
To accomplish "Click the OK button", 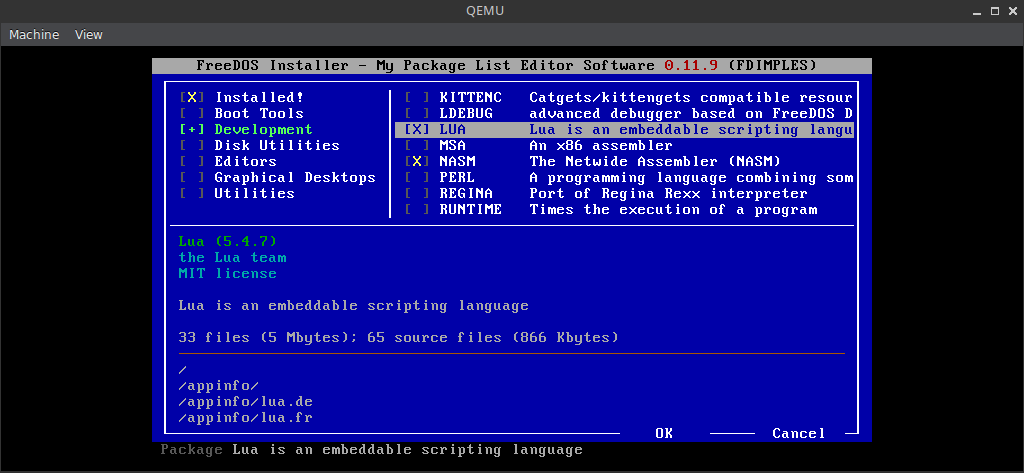I will point(664,433).
